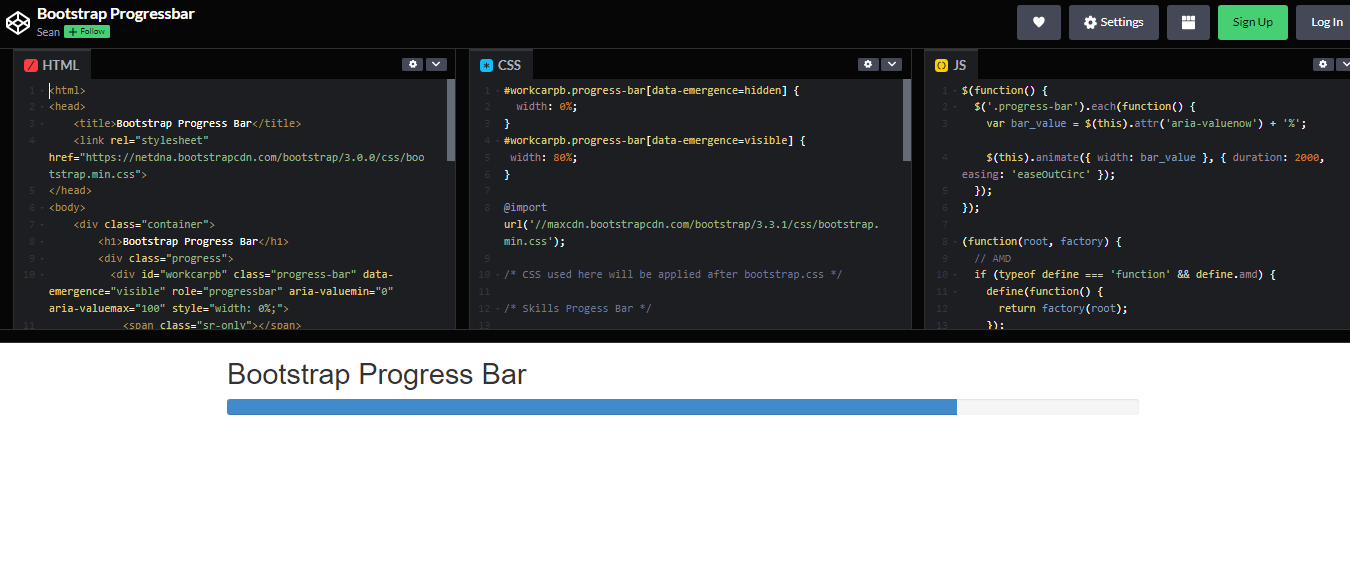Open the JS panel settings gear
The height and width of the screenshot is (587, 1350).
coord(1322,63)
